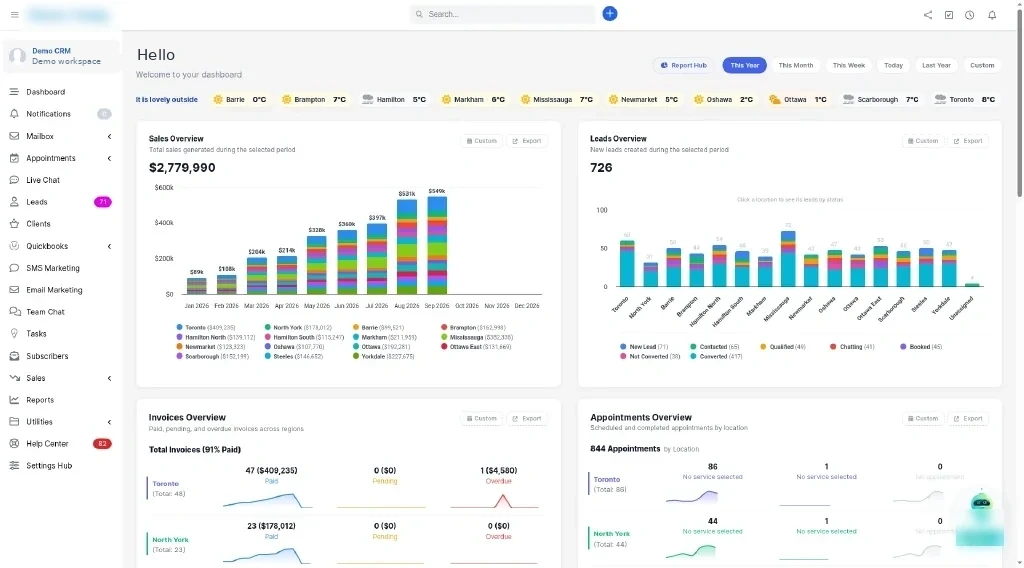
Task: Click the Barrie weather chip
Action: (x=239, y=100)
